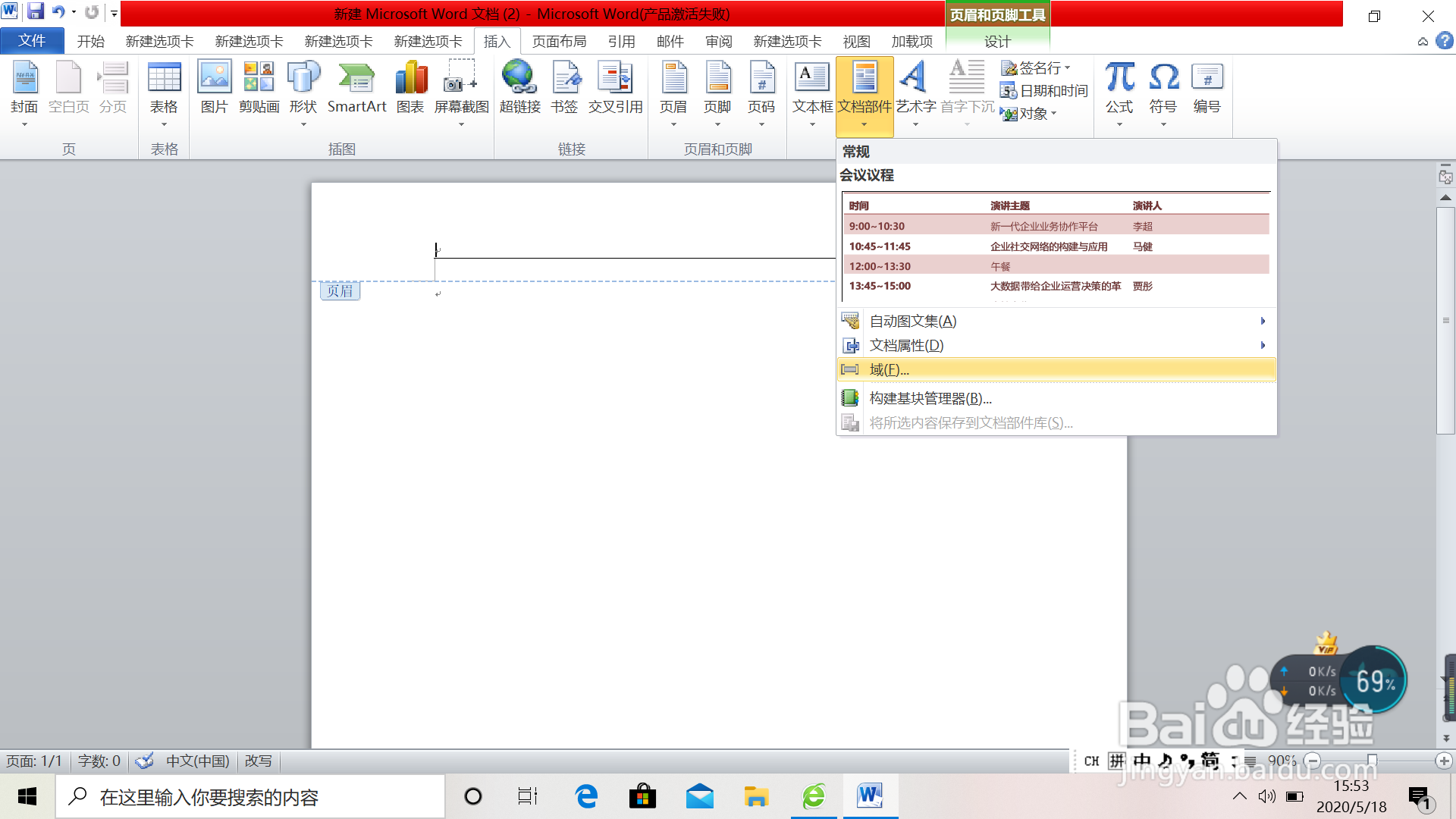
Task: Toggle the ruler icon above the scrollbar
Action: coord(1445,176)
